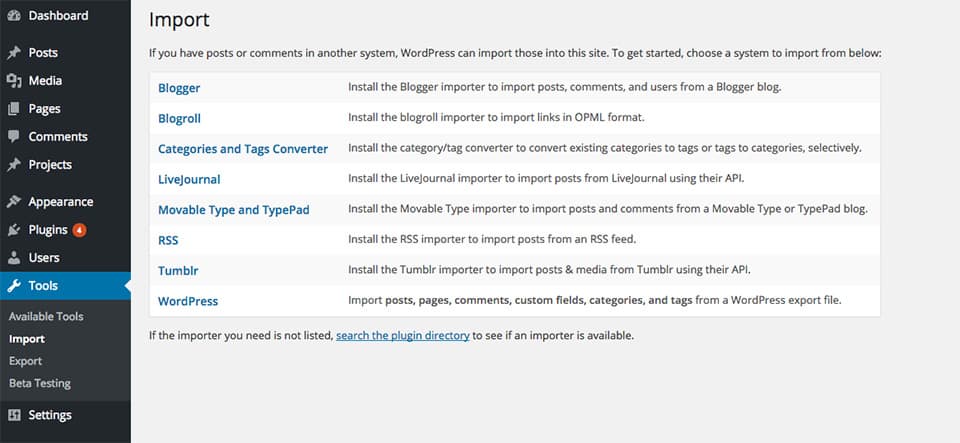Viewport: 960px width, 443px height.
Task: Open the Categories and Tags Converter link
Action: (x=243, y=149)
